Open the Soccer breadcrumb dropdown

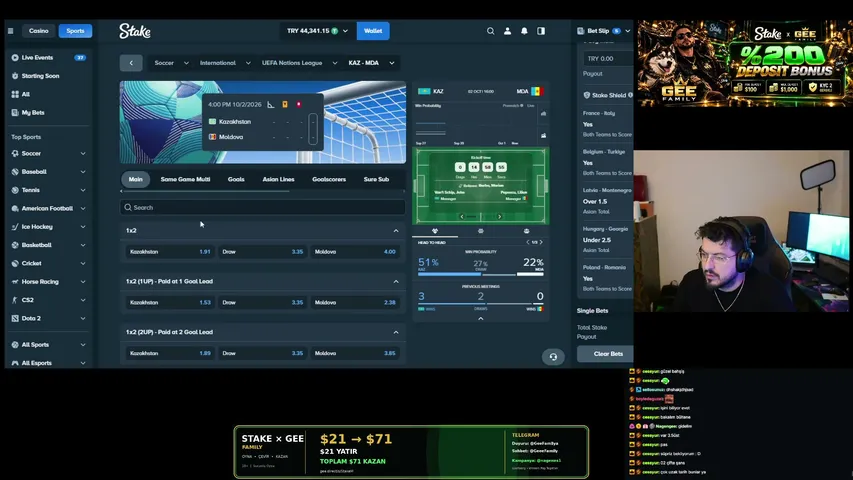[x=171, y=63]
